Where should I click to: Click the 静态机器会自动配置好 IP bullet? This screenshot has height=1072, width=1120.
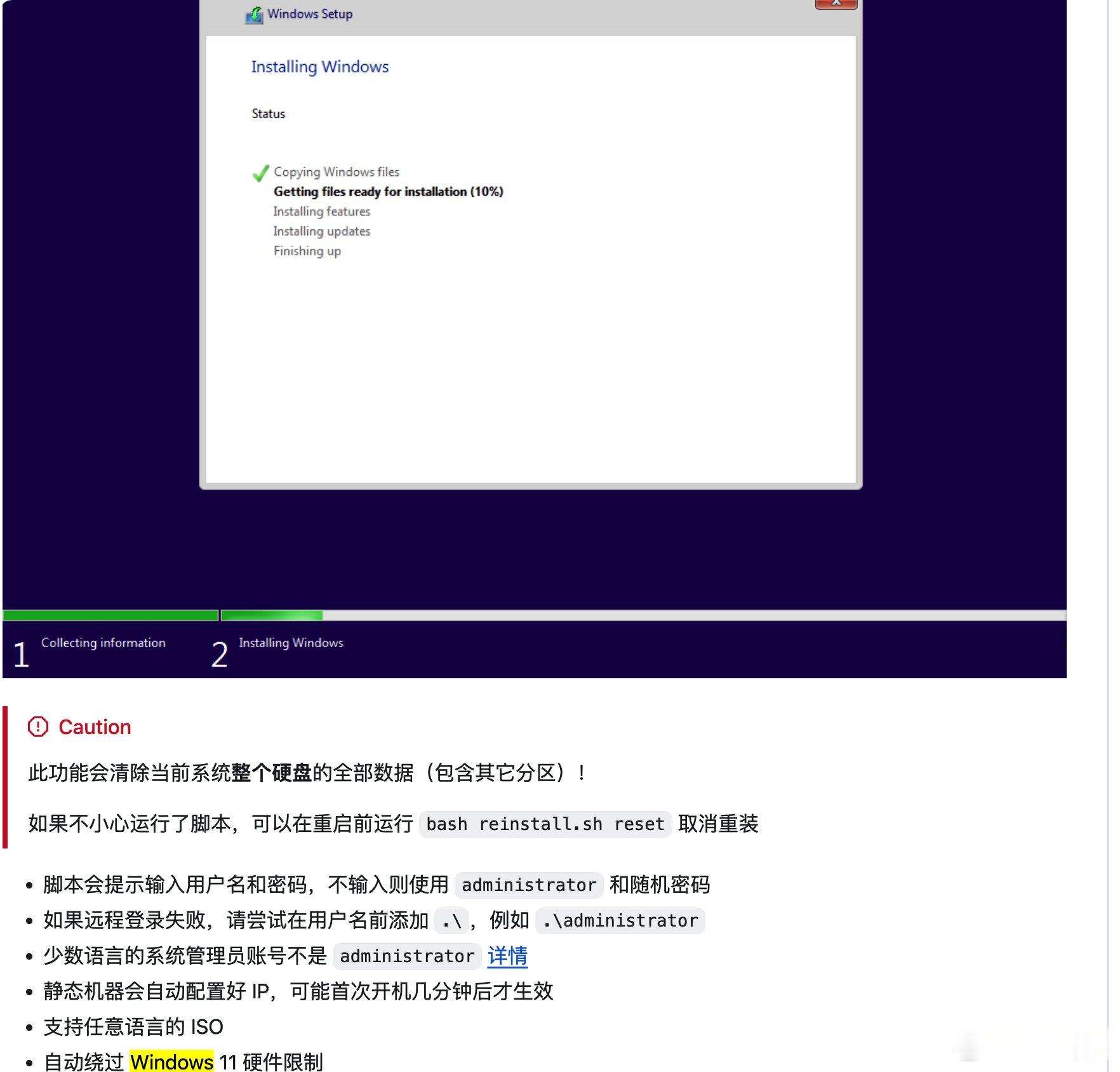(x=298, y=991)
